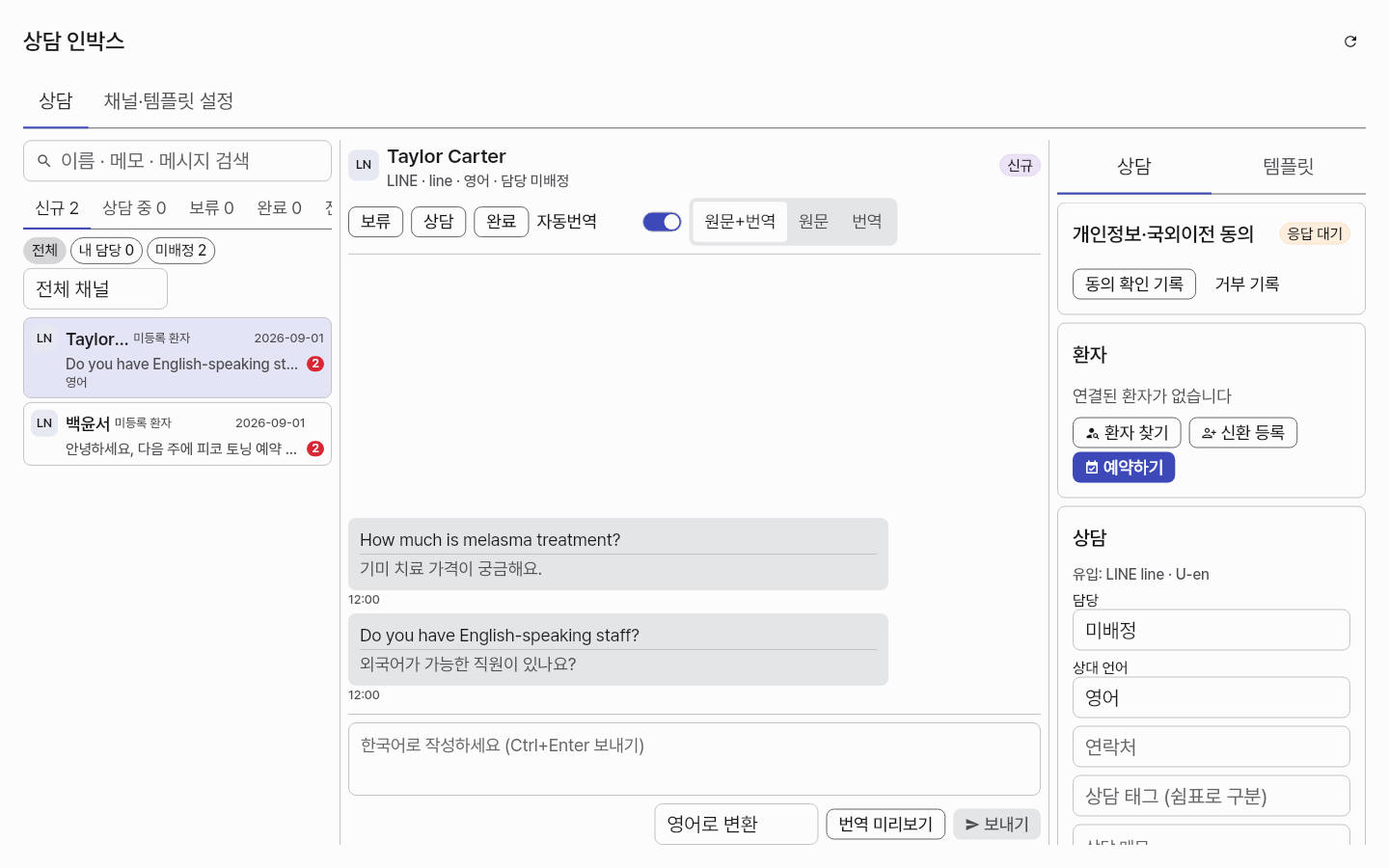Filter conversations by 전체 chip
Image resolution: width=1389 pixels, height=868 pixels.
(44, 251)
